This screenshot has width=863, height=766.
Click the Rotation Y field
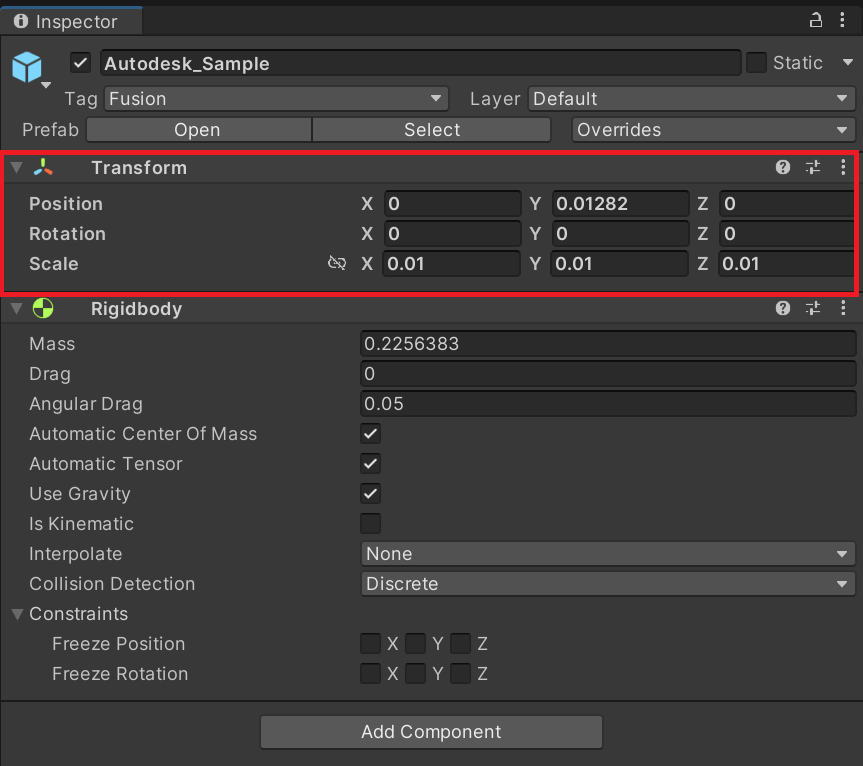click(620, 233)
